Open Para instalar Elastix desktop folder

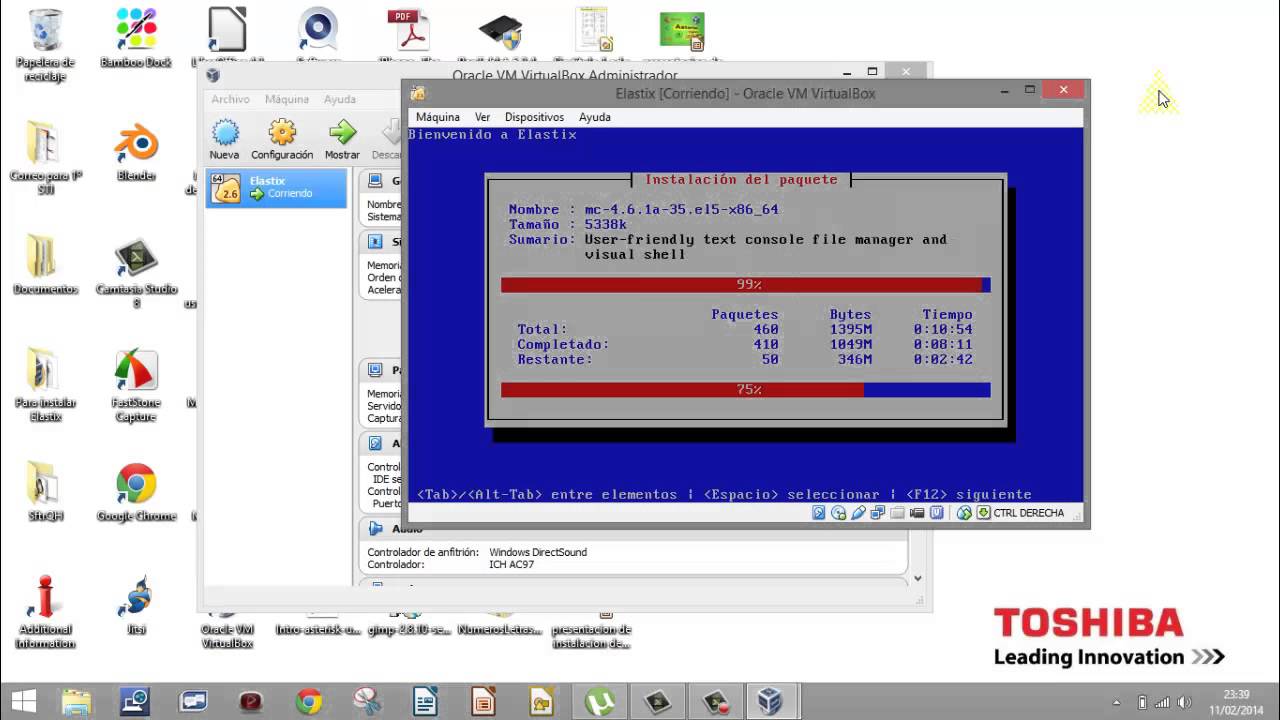tap(45, 386)
